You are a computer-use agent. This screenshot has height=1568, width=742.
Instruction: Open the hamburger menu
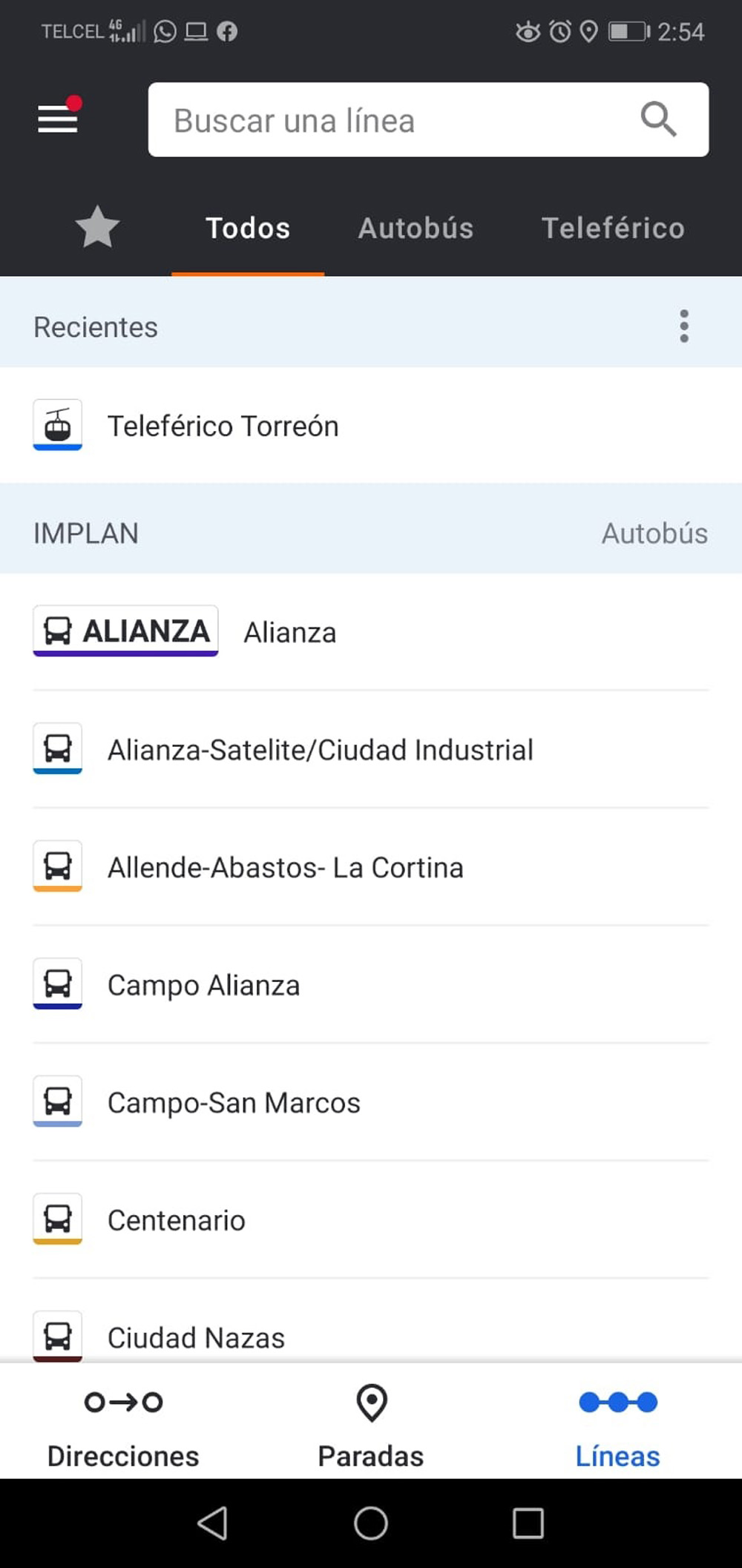click(58, 119)
